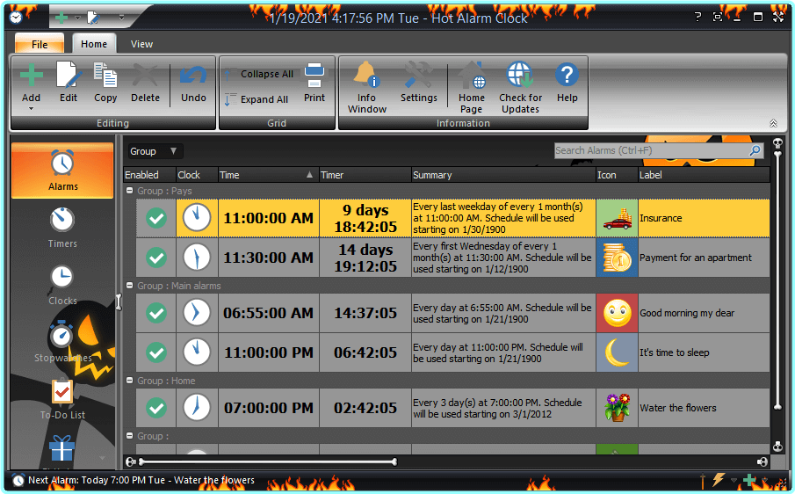Toggle enabled checkmark for It's time to sleep
795x494 pixels.
(x=156, y=352)
